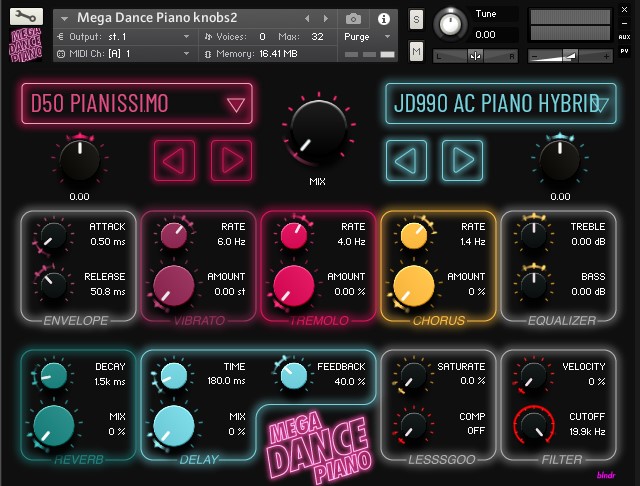
Task: Toggle the PV button
Action: [624, 51]
